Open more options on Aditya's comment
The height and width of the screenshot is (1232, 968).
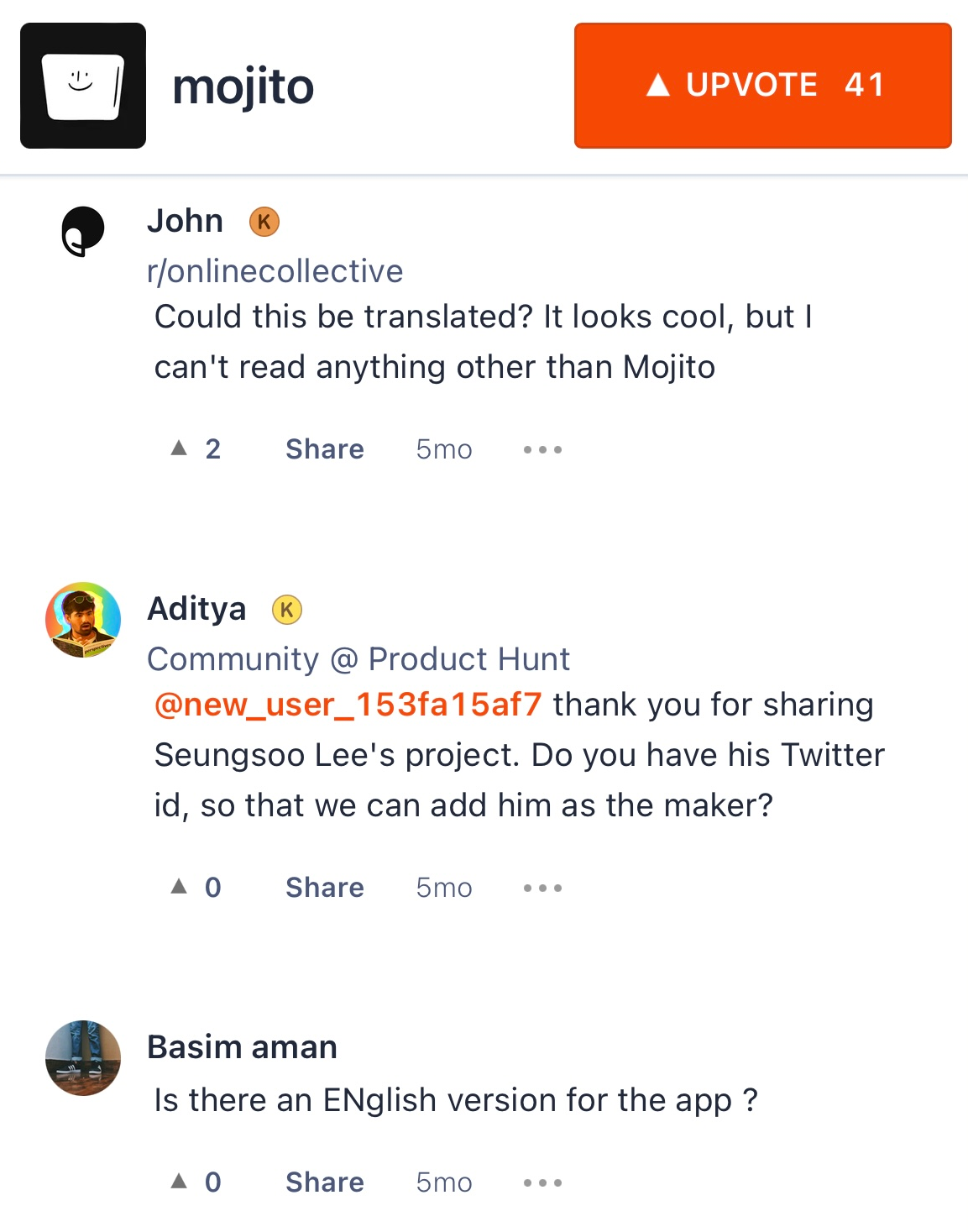[x=542, y=888]
